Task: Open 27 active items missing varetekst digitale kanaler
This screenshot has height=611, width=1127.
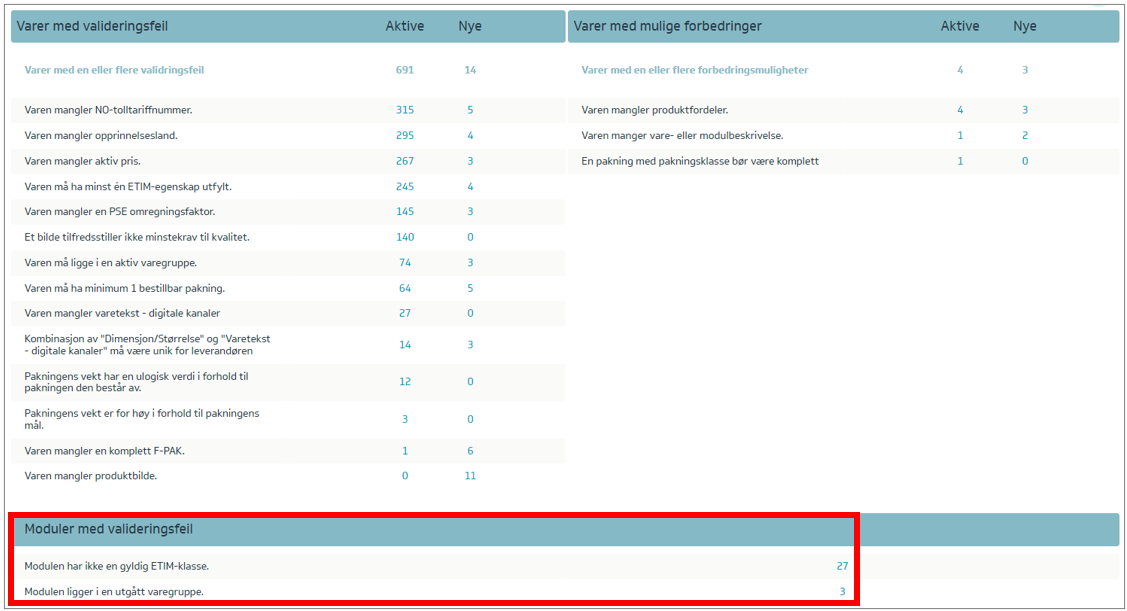Action: coord(404,313)
